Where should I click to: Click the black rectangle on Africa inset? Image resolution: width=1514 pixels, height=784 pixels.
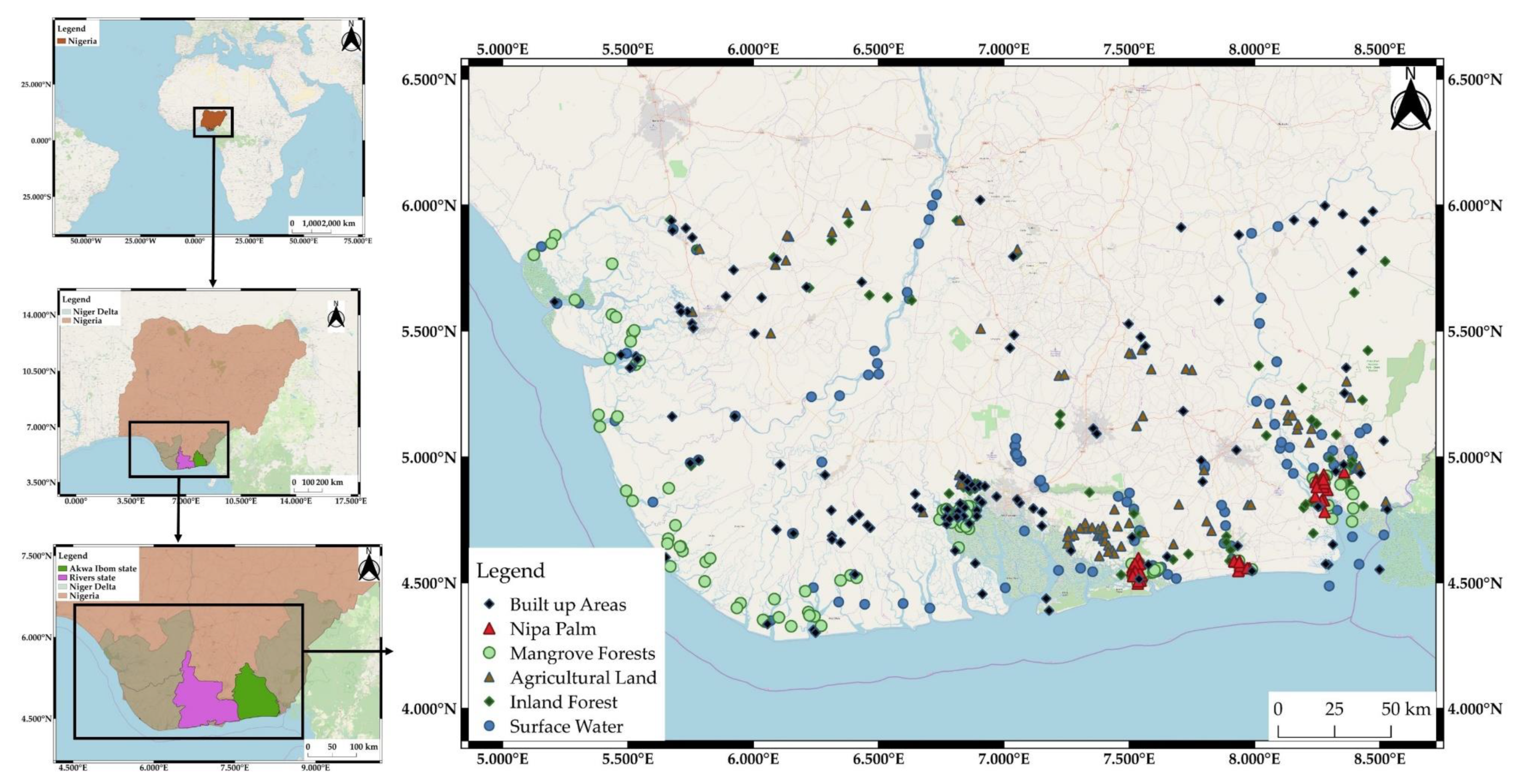(213, 122)
